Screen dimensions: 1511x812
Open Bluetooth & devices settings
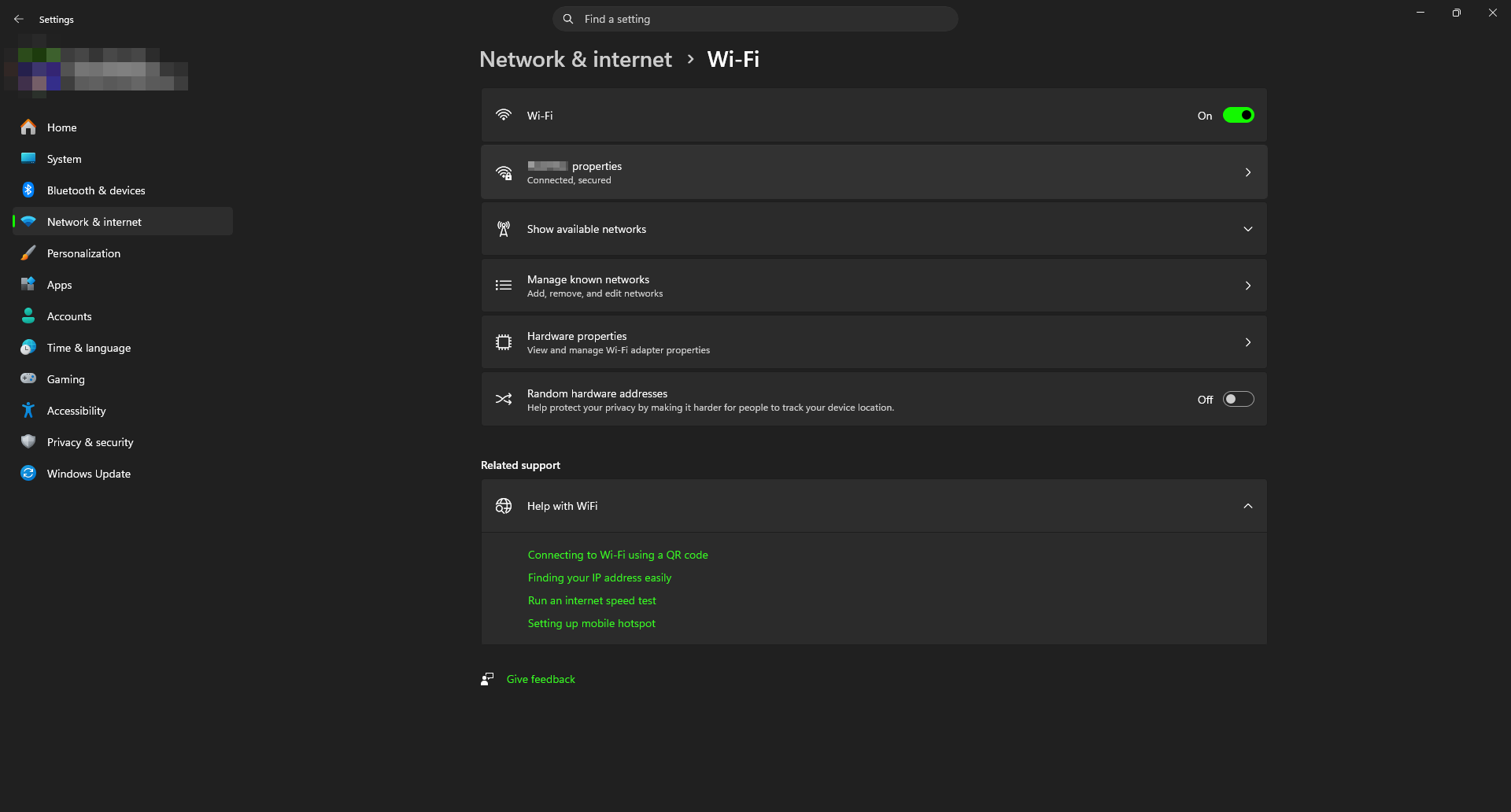[123, 190]
